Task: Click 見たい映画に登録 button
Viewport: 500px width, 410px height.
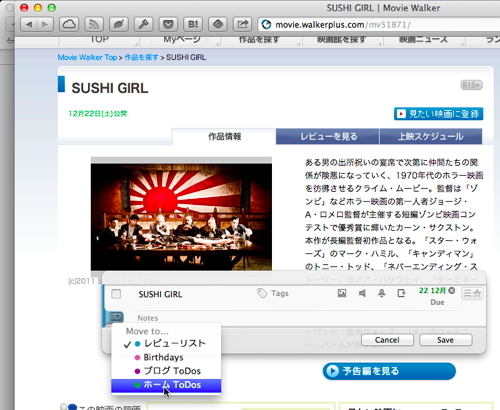Action: coord(438,114)
